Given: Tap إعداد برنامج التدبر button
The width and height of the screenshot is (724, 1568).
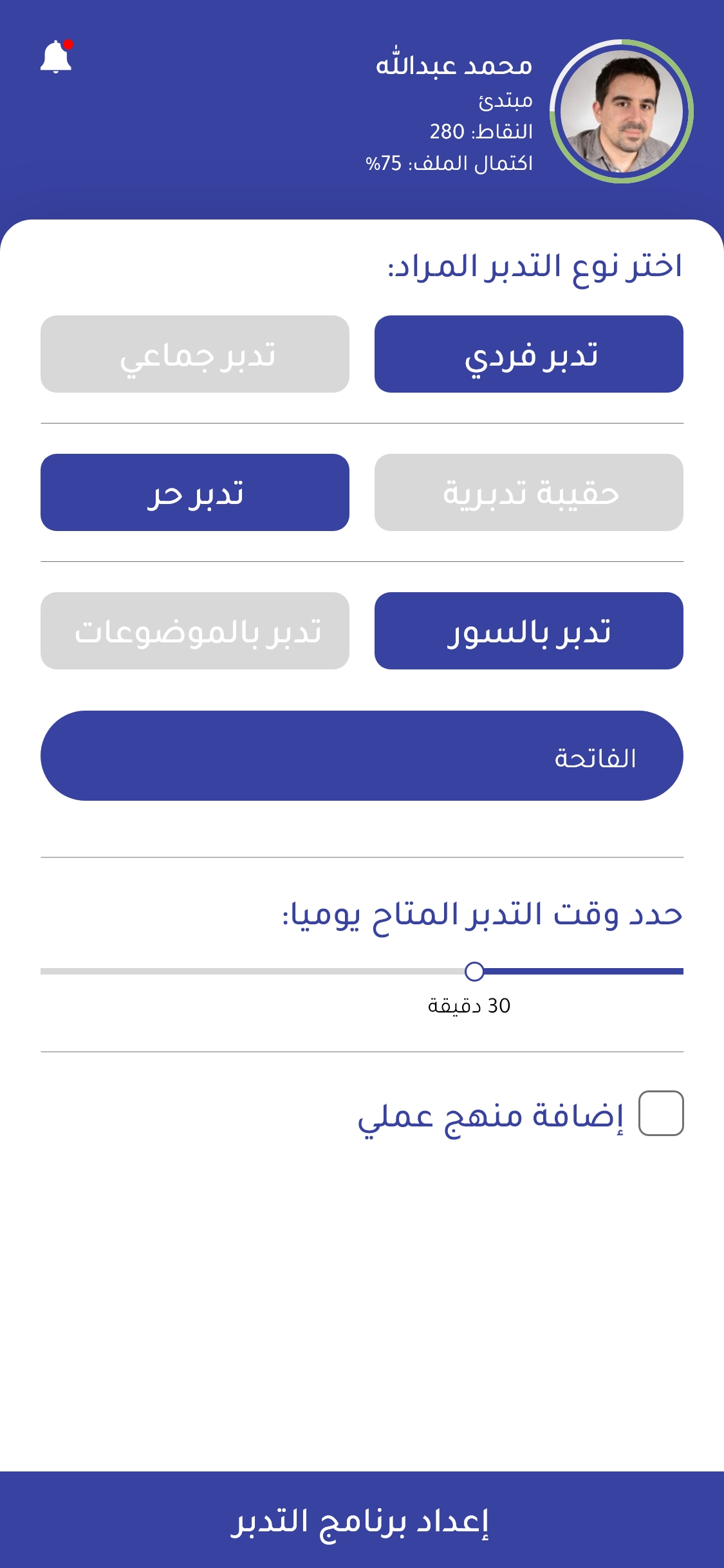Looking at the screenshot, I should pos(362,1520).
